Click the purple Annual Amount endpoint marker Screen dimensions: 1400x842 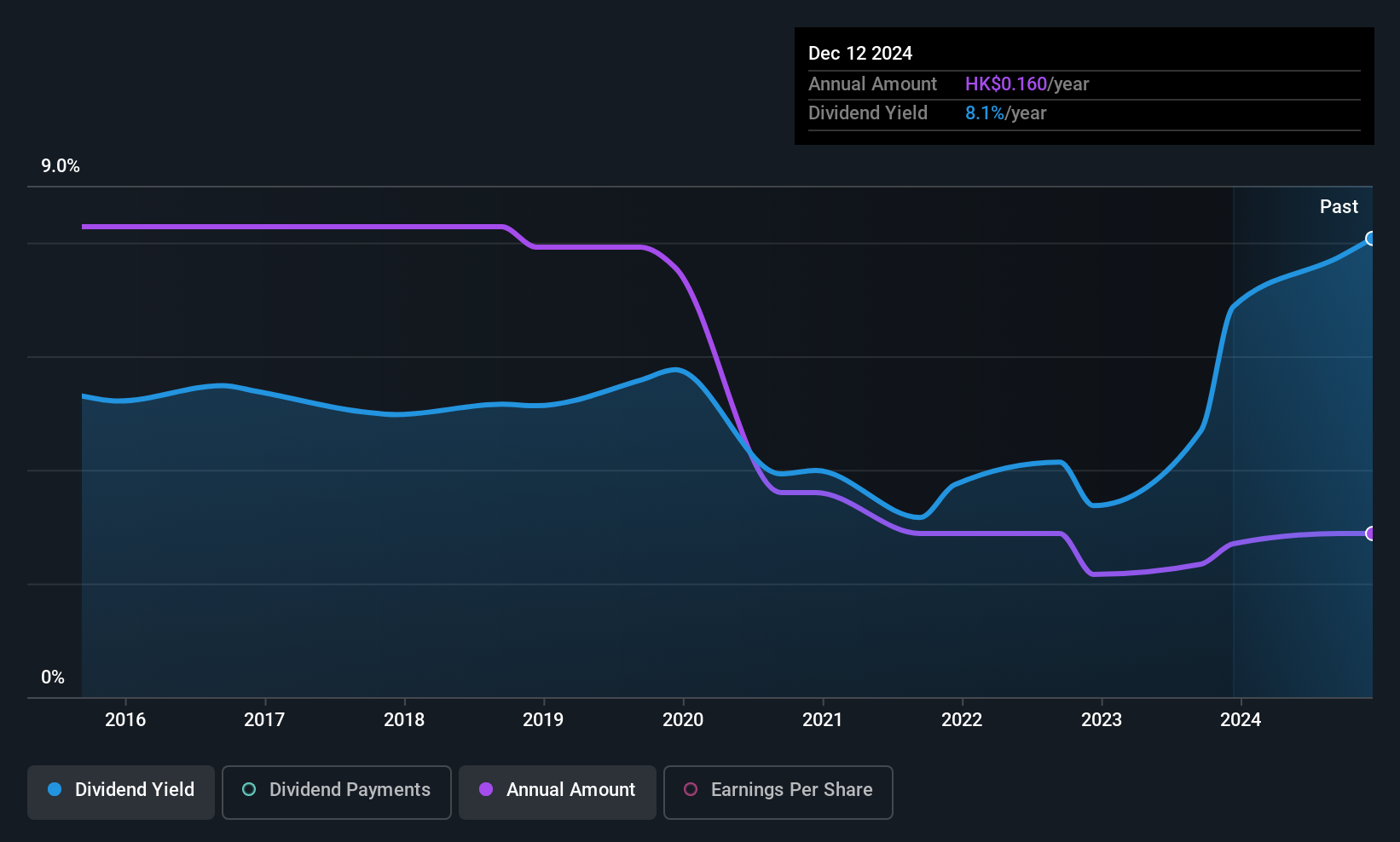pos(1370,533)
